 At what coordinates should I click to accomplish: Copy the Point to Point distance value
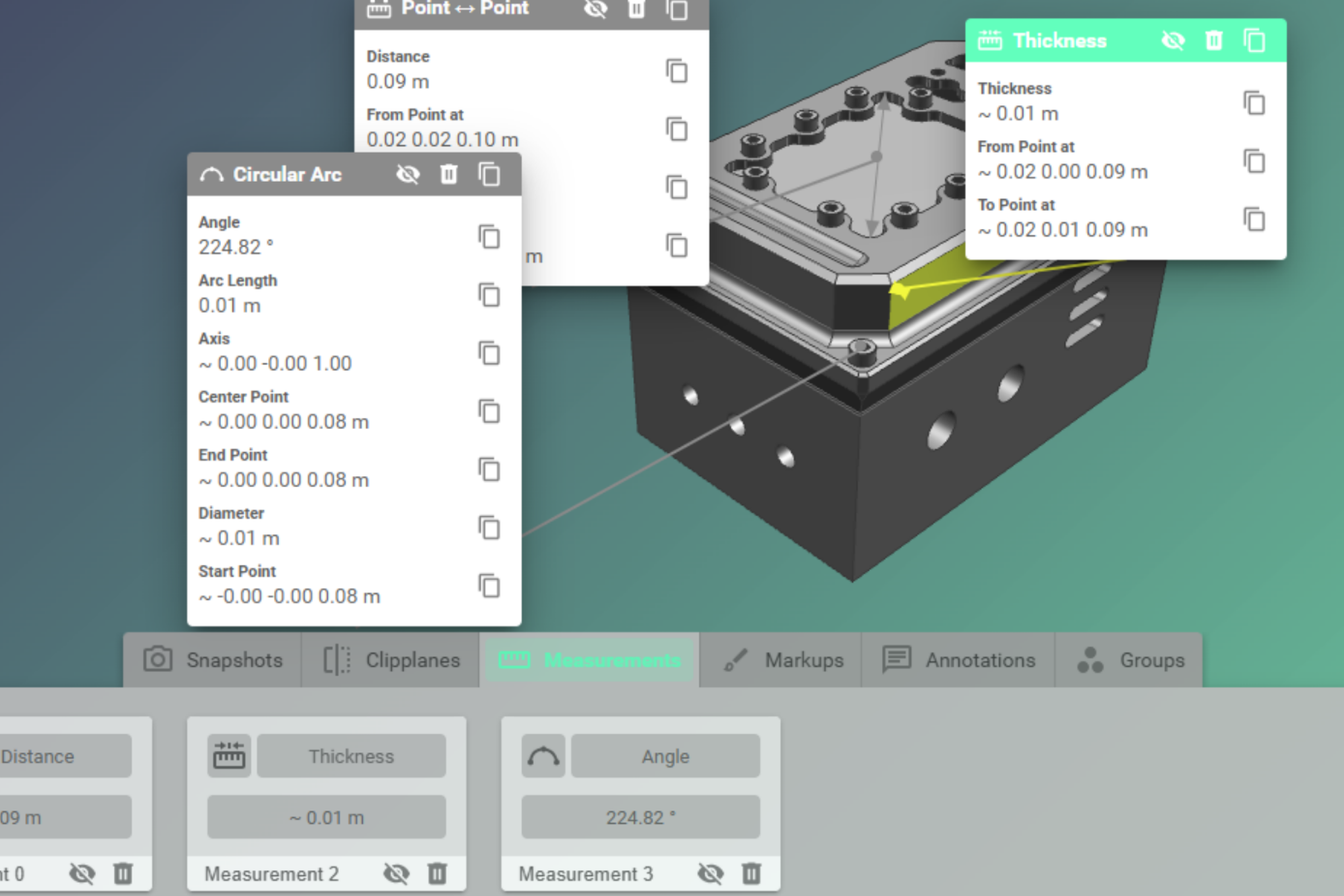tap(677, 71)
